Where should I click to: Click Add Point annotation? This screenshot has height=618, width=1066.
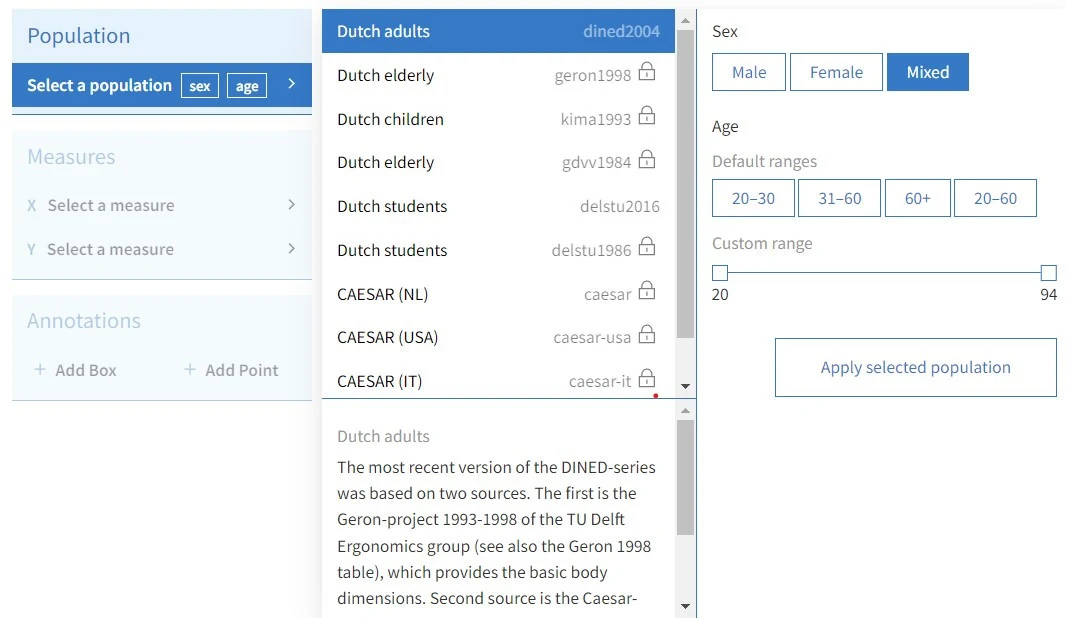[x=231, y=370]
